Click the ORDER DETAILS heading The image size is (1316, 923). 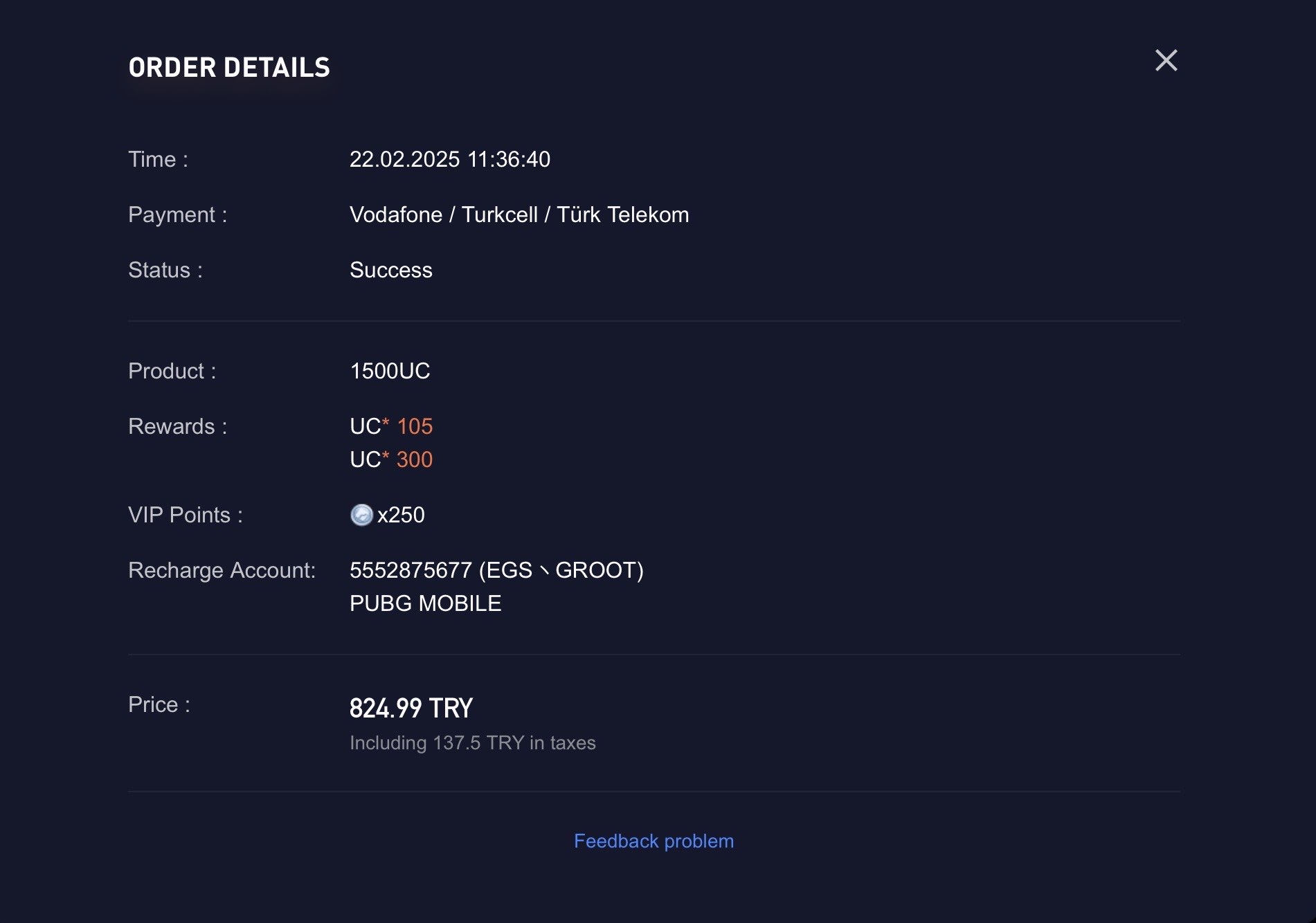230,67
